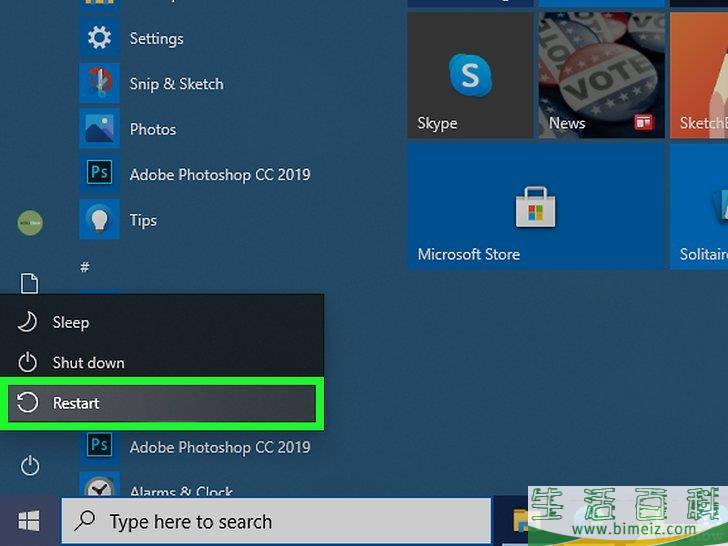Viewport: 728px width, 546px height.
Task: Open Adobe Photoshop listed just below Photos
Action: coord(219,175)
